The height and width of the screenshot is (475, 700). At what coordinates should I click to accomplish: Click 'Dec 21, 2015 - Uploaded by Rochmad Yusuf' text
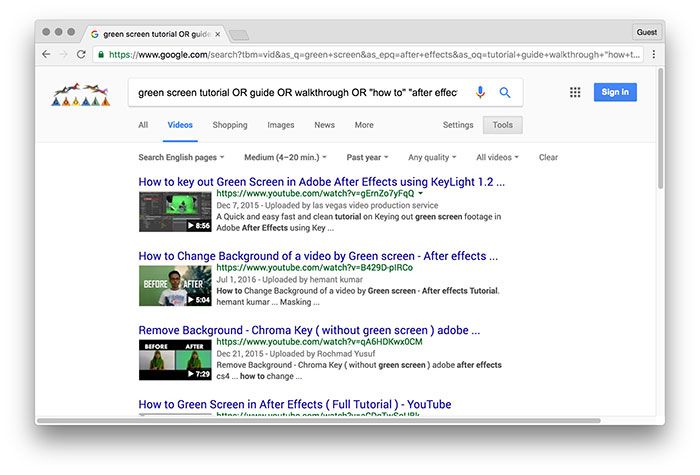(296, 354)
